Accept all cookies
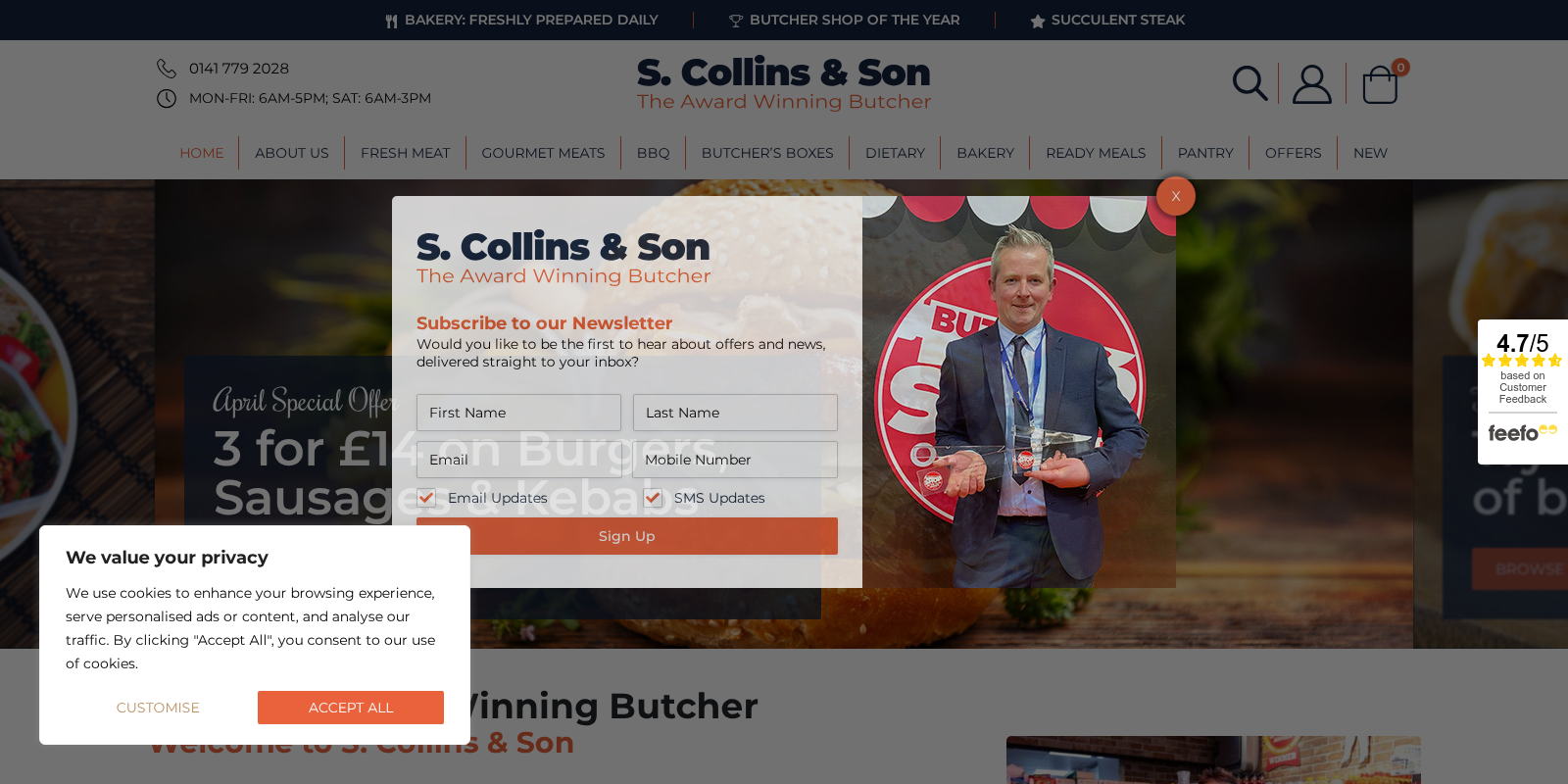This screenshot has height=784, width=1568. click(351, 708)
